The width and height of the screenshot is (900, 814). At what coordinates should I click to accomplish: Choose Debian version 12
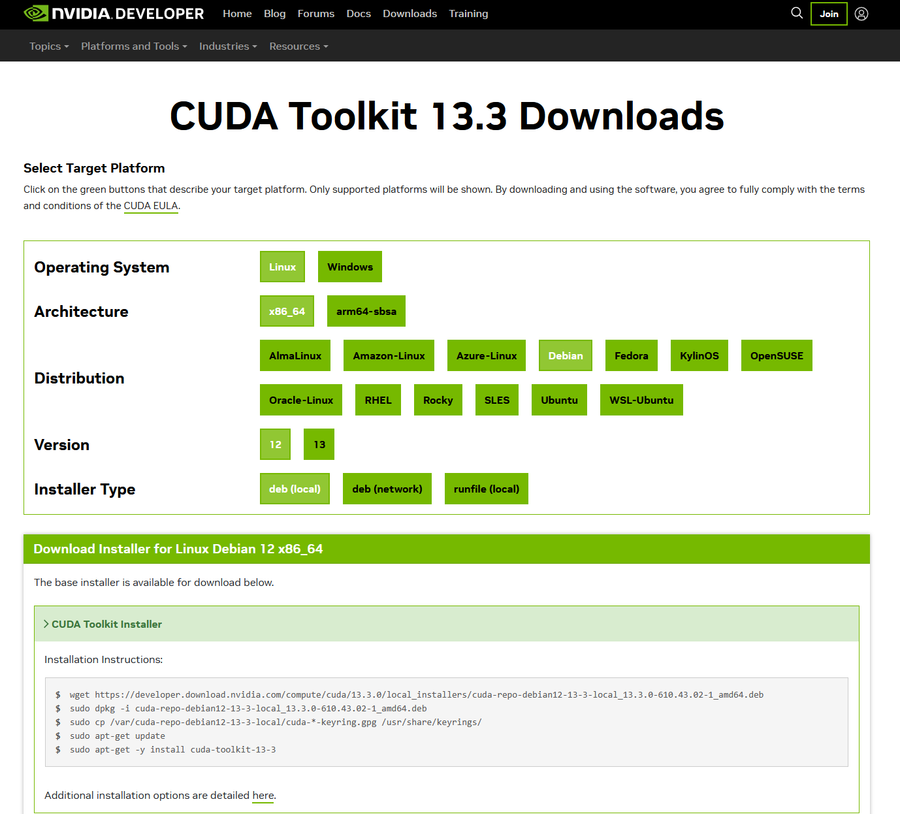[x=275, y=444]
